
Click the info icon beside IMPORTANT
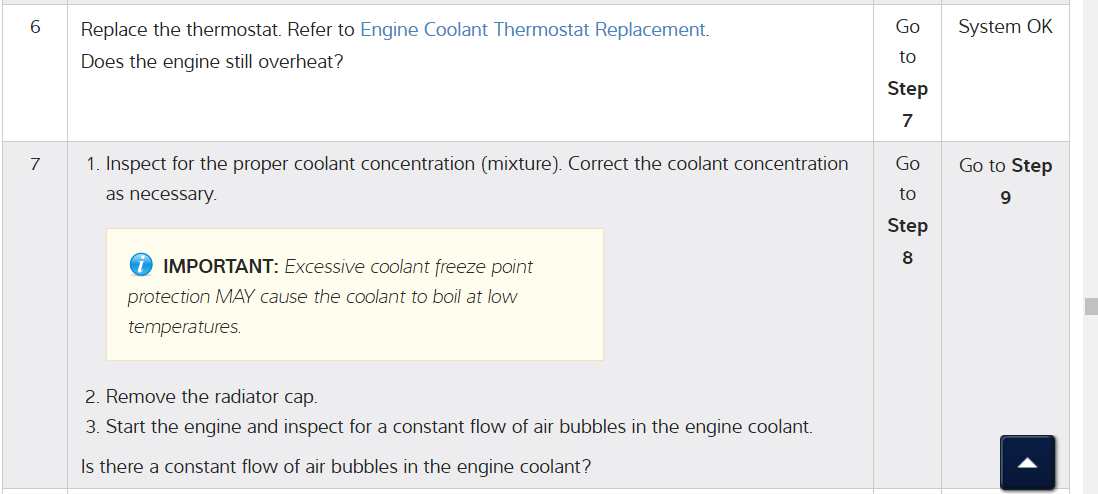point(141,266)
